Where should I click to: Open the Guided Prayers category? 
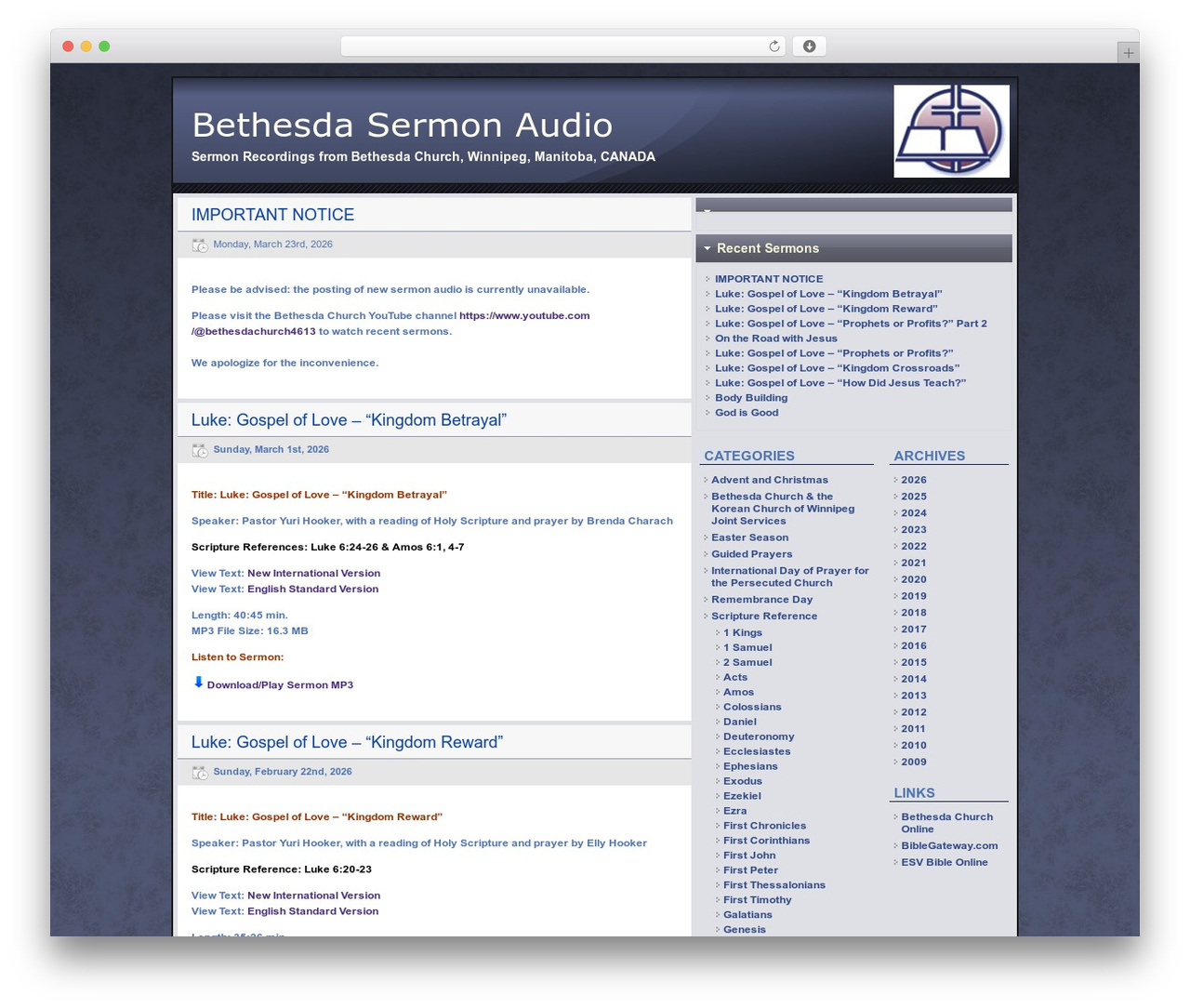click(752, 554)
